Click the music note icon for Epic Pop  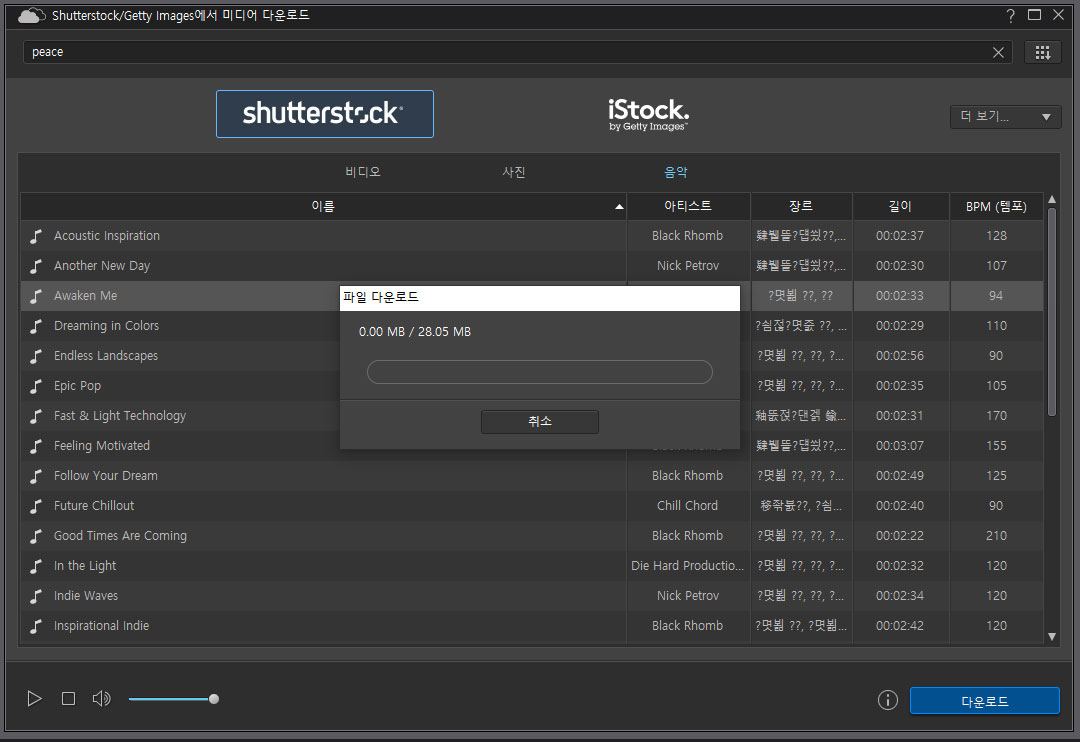tap(37, 386)
